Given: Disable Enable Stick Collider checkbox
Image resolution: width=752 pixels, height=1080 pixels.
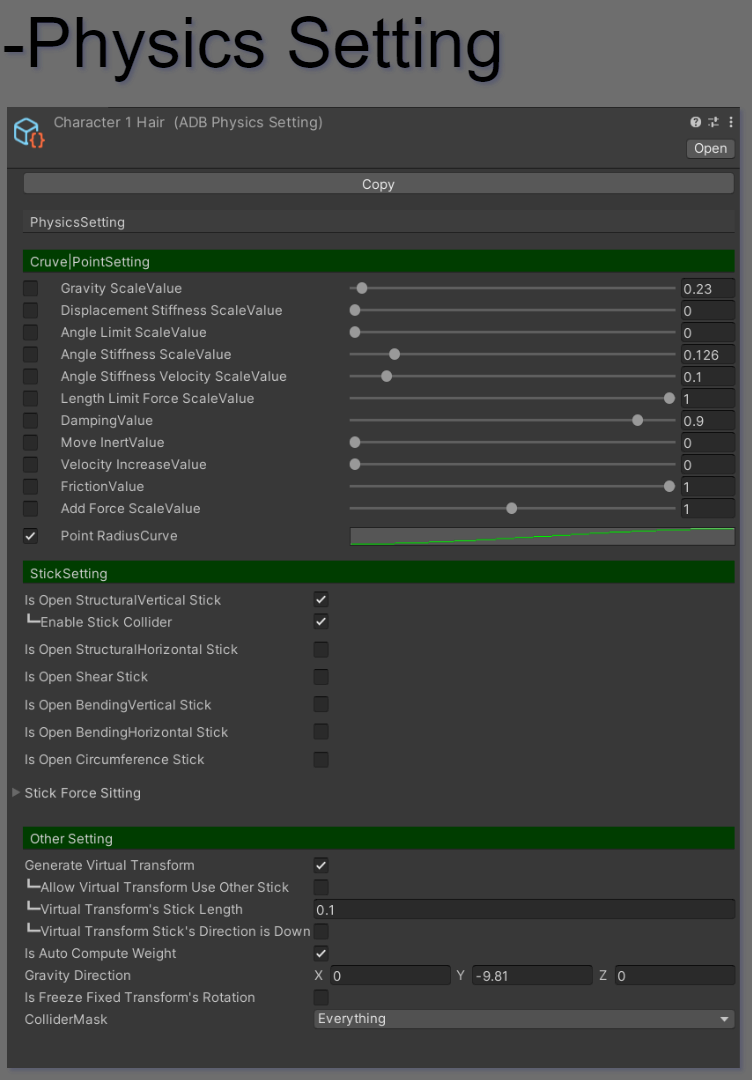Looking at the screenshot, I should pos(321,622).
